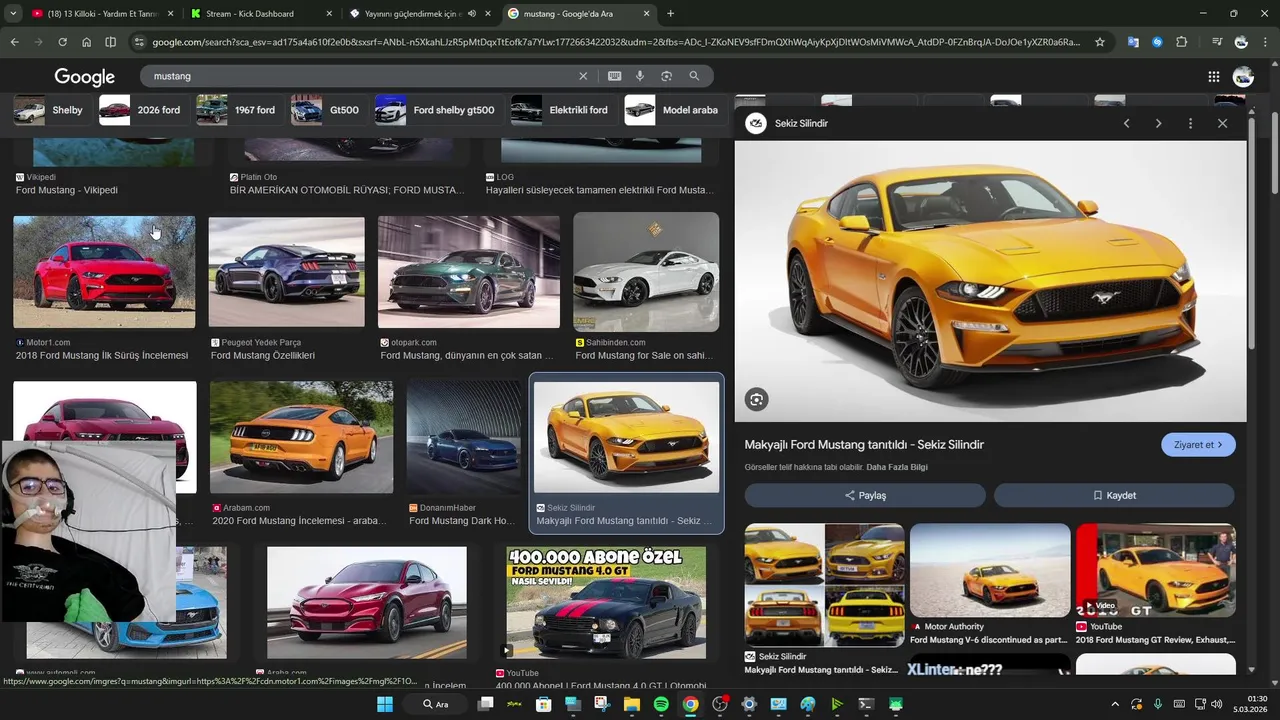Viewport: 1280px width, 720px height.
Task: Go back to the previous page
Action: coord(14,42)
